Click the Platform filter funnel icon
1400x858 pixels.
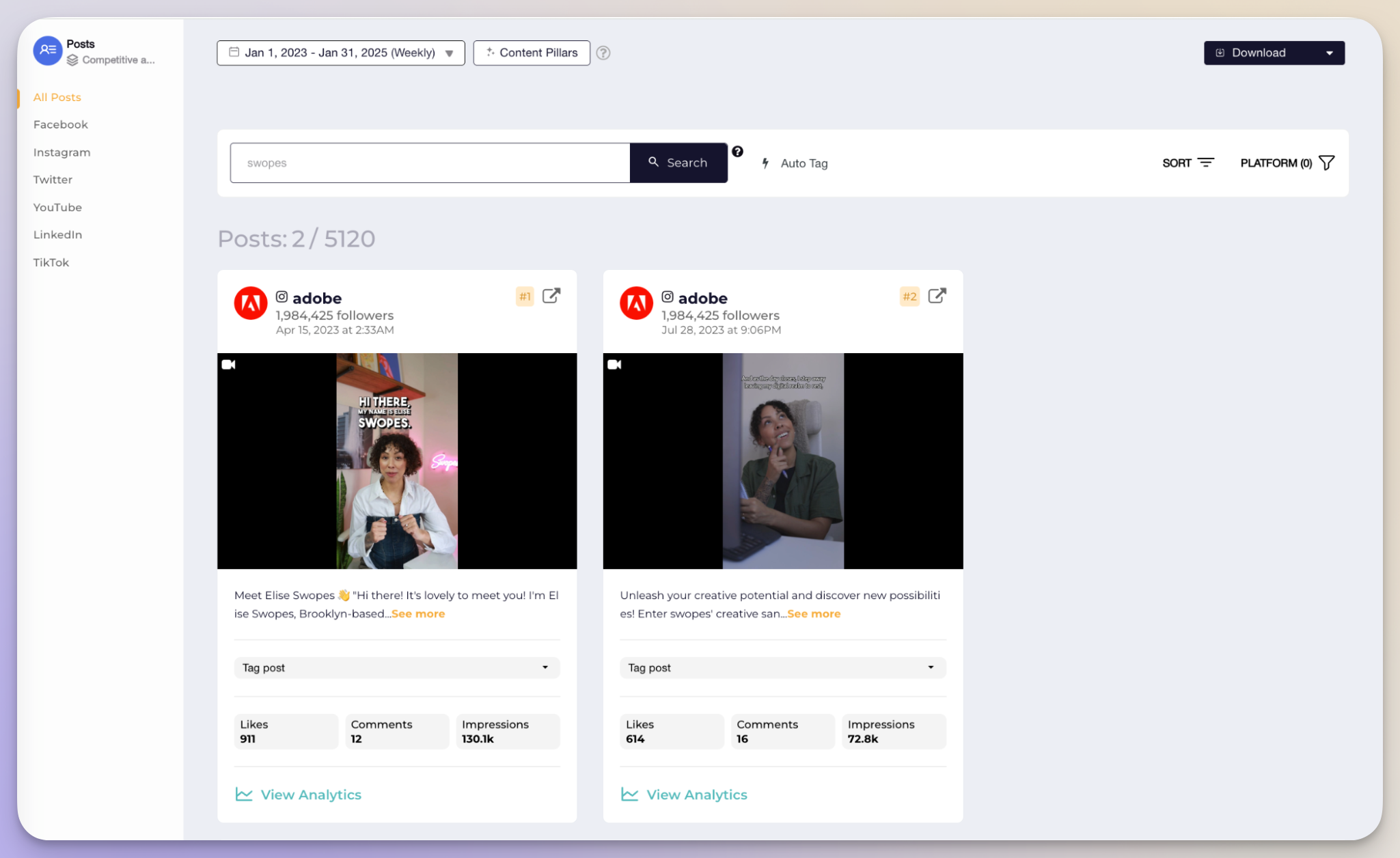(x=1326, y=163)
